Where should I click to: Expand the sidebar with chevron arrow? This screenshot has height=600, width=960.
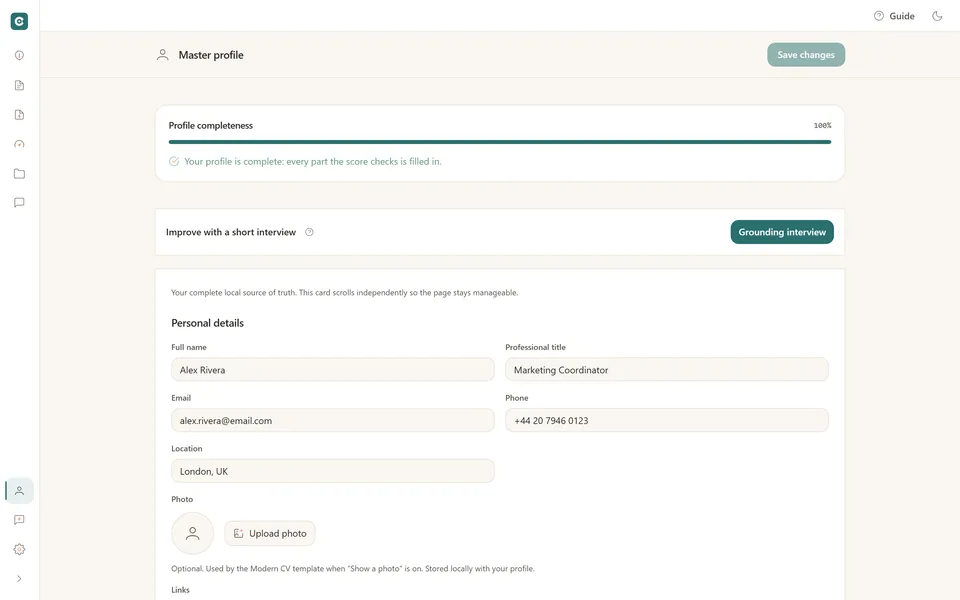19,579
